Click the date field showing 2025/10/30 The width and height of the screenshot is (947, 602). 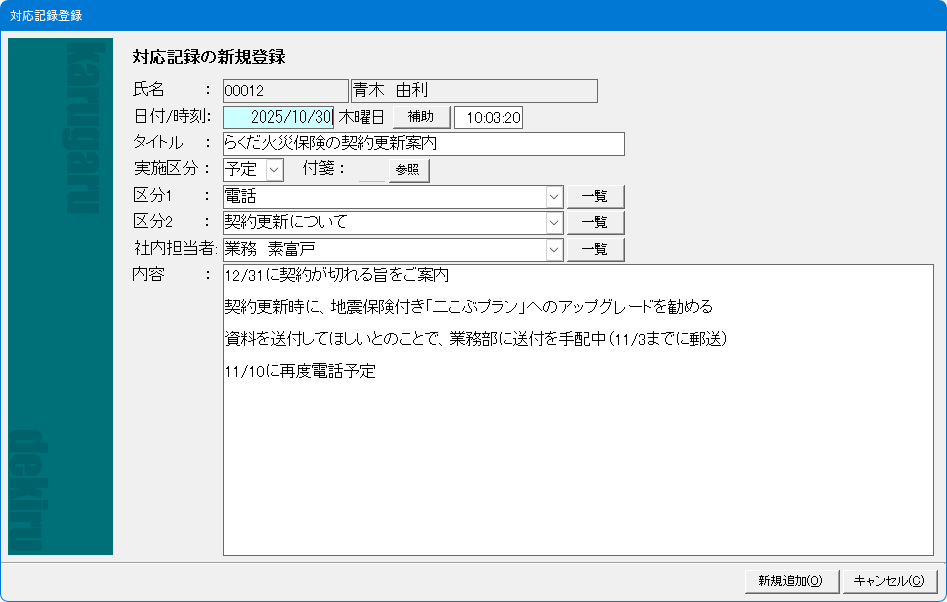point(278,117)
